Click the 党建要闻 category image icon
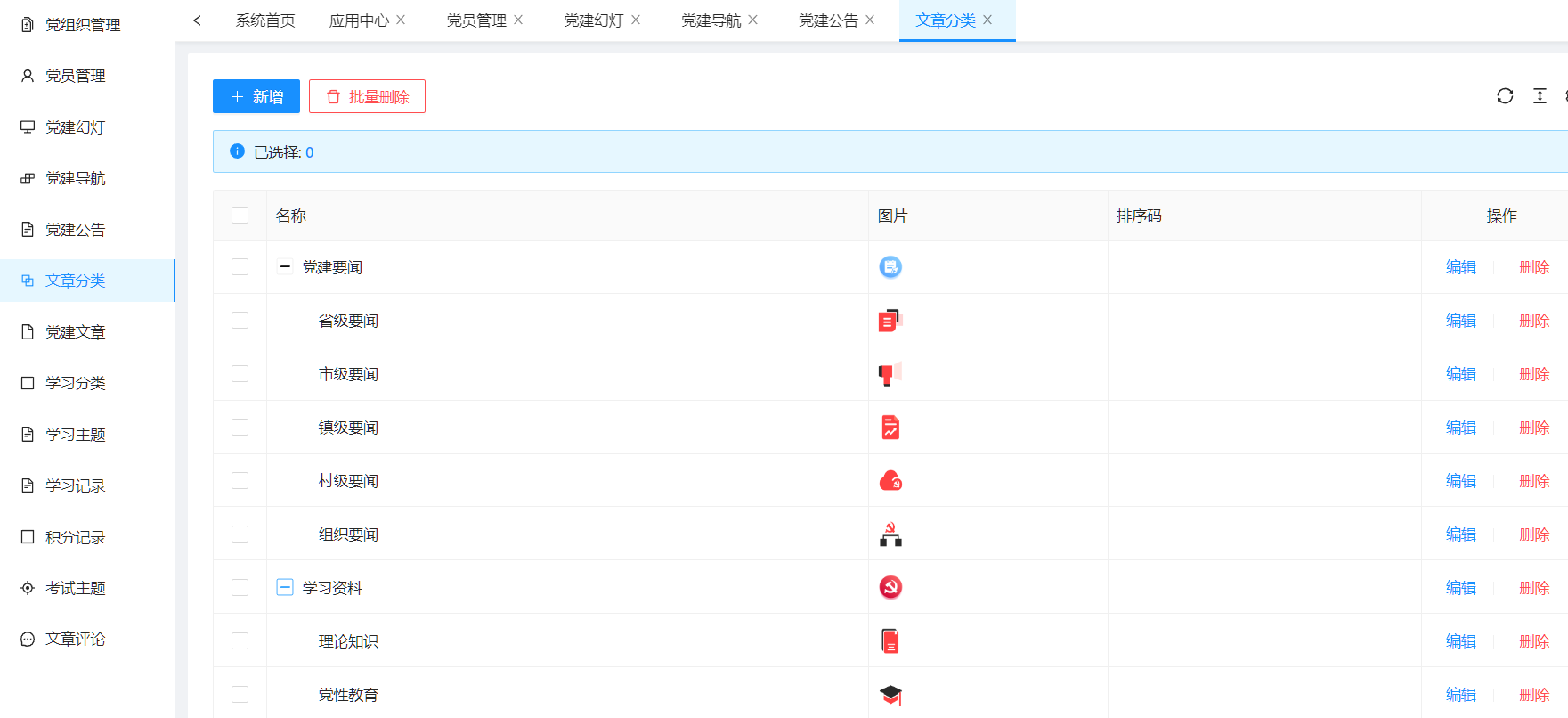 (x=890, y=267)
